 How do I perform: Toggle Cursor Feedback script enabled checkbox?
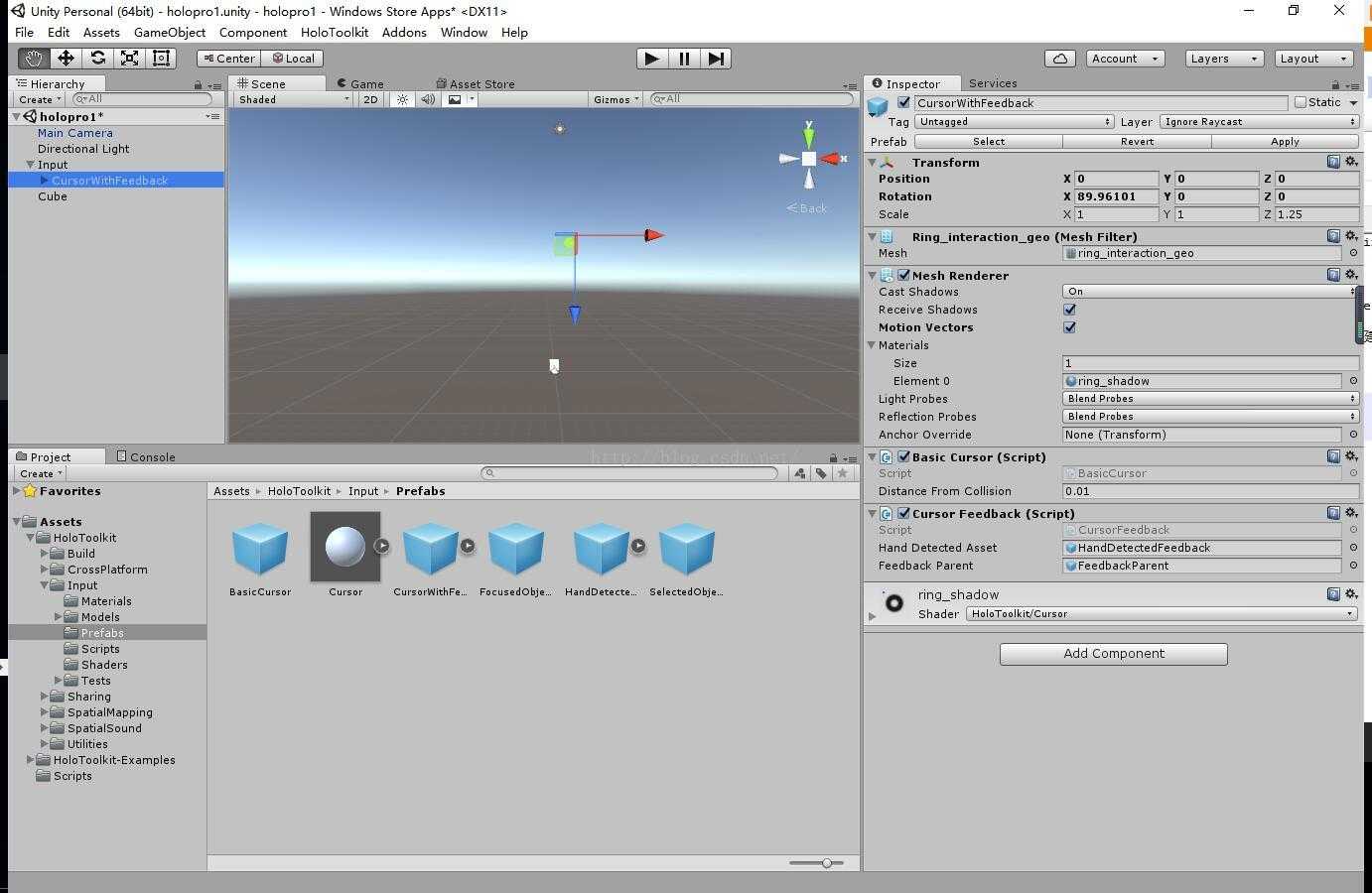903,513
